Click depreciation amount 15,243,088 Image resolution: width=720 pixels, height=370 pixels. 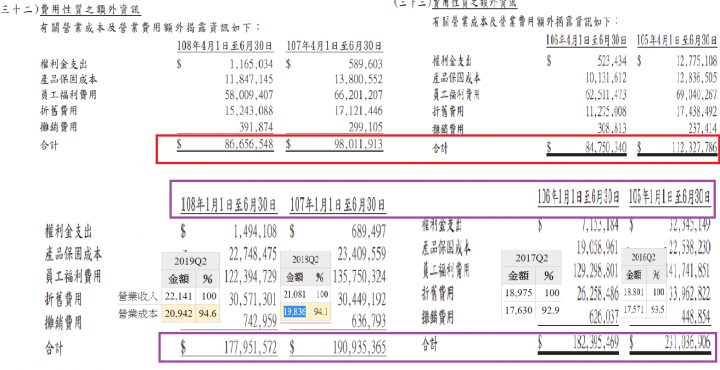click(x=249, y=111)
